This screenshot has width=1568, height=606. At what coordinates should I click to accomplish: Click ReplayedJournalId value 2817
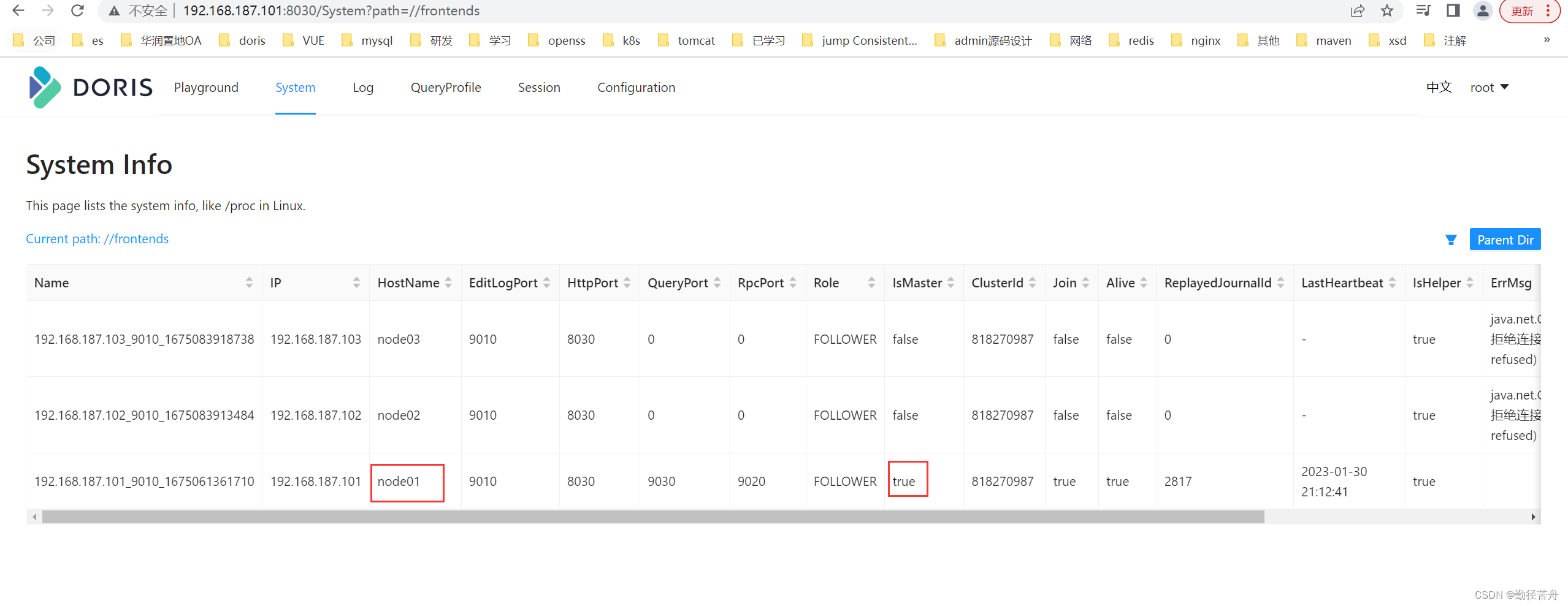(x=1178, y=481)
